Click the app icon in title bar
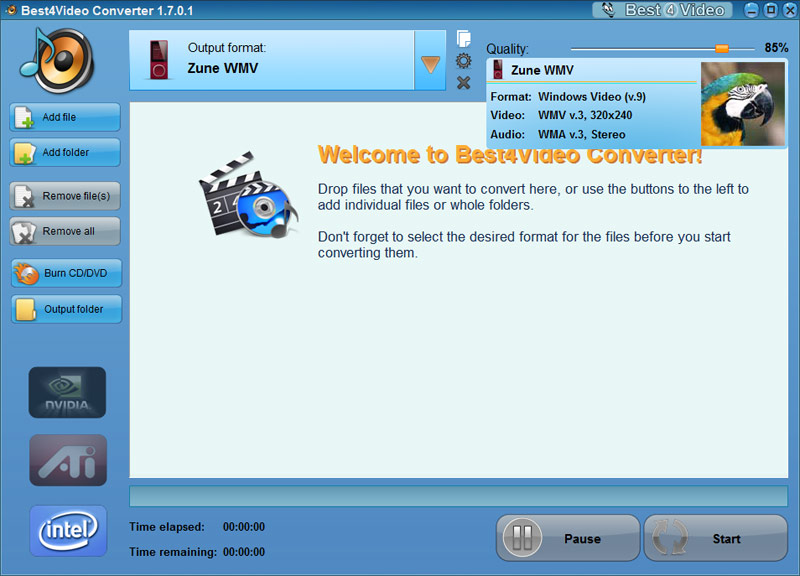 point(11,10)
